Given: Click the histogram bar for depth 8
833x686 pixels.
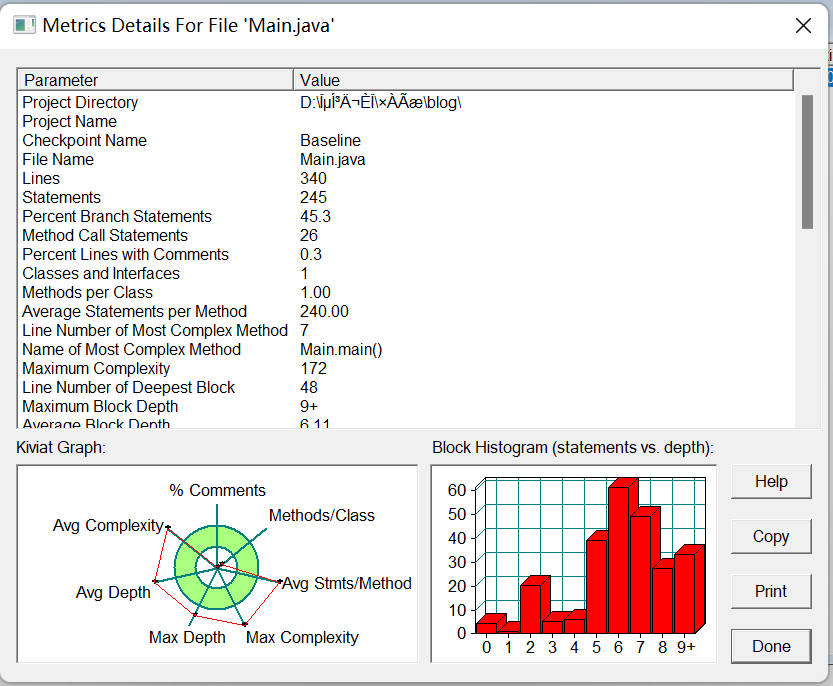Looking at the screenshot, I should (664, 600).
